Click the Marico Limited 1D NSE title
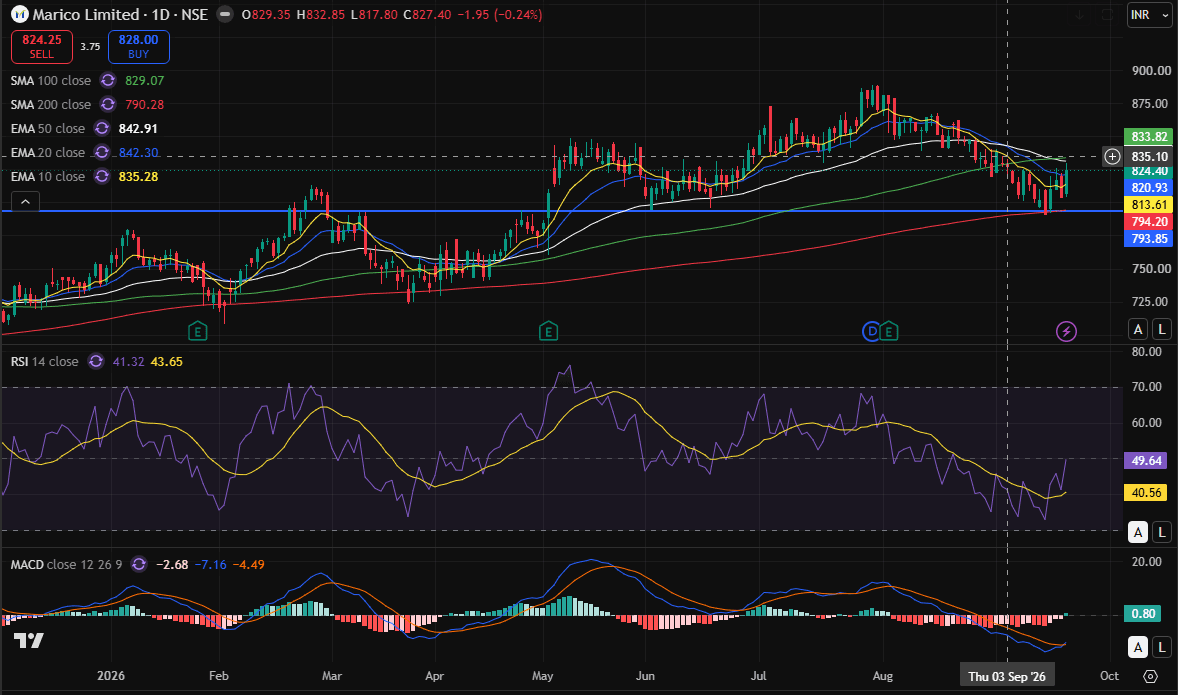 coord(120,14)
